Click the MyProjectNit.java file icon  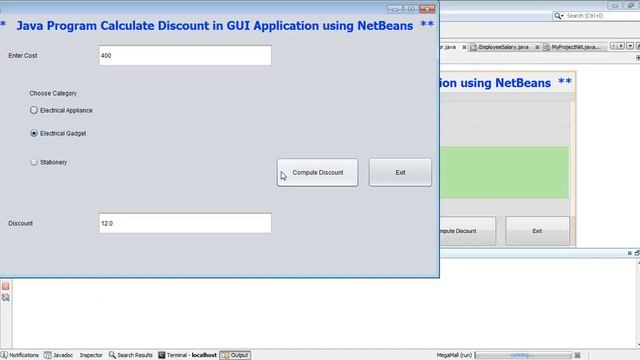pyautogui.click(x=547, y=47)
